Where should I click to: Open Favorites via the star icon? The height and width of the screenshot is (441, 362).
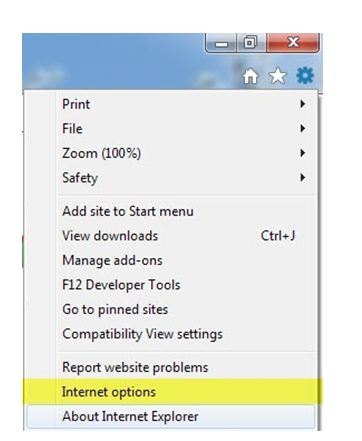277,76
